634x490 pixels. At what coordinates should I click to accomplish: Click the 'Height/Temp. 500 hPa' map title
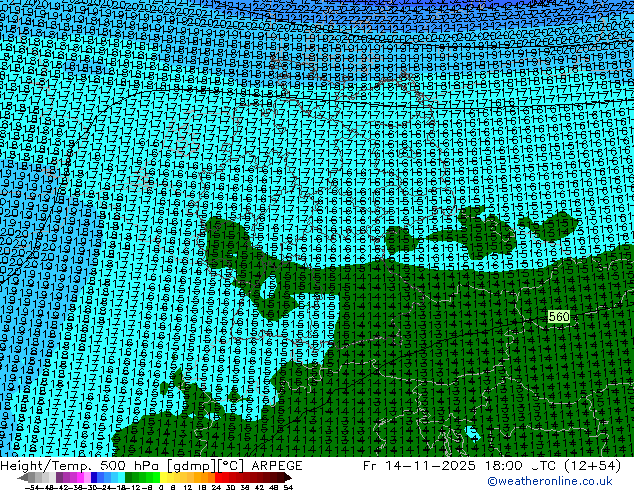[x=81, y=466]
